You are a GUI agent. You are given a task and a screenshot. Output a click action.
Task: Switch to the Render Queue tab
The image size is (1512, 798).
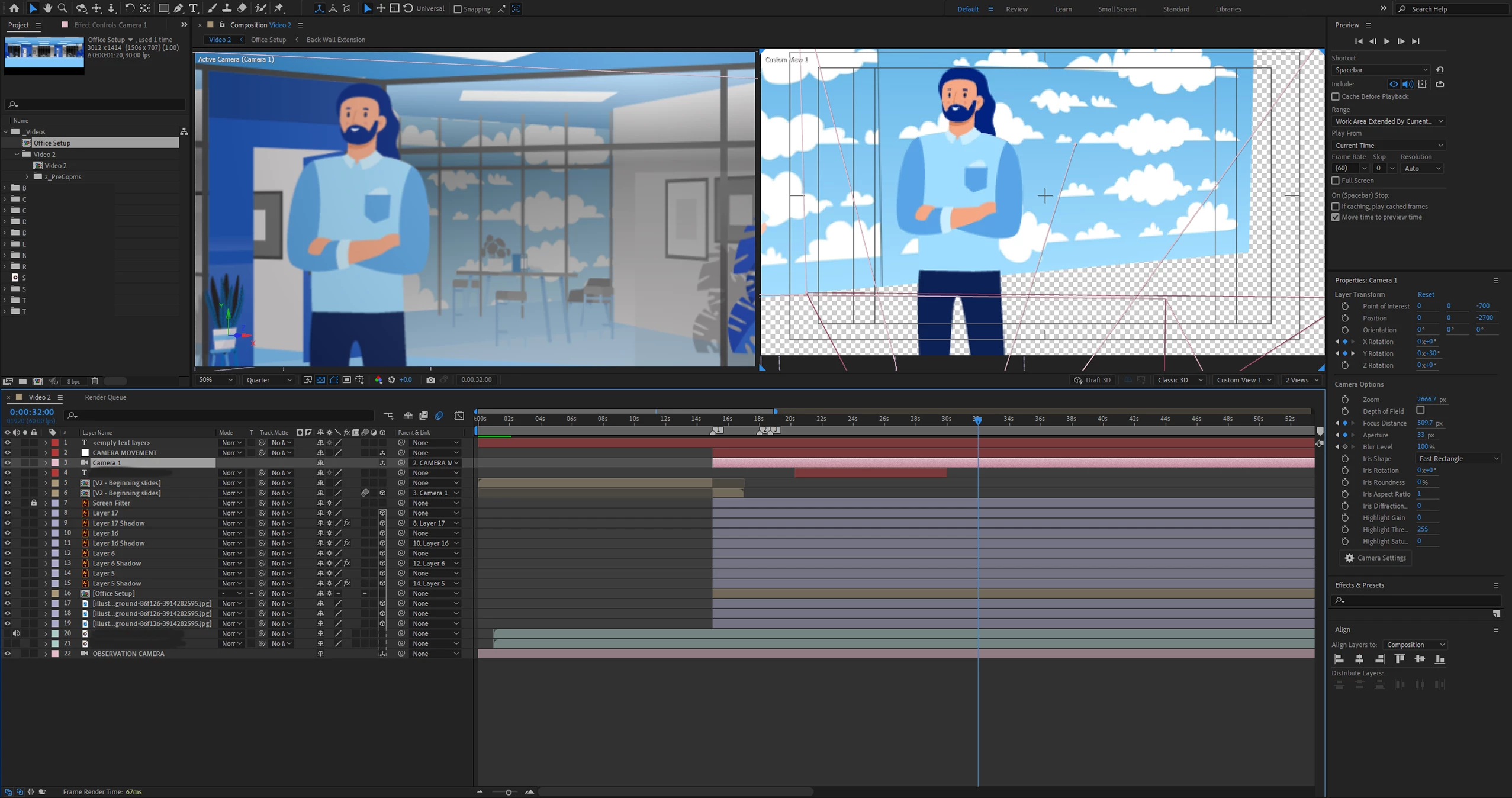pos(105,397)
